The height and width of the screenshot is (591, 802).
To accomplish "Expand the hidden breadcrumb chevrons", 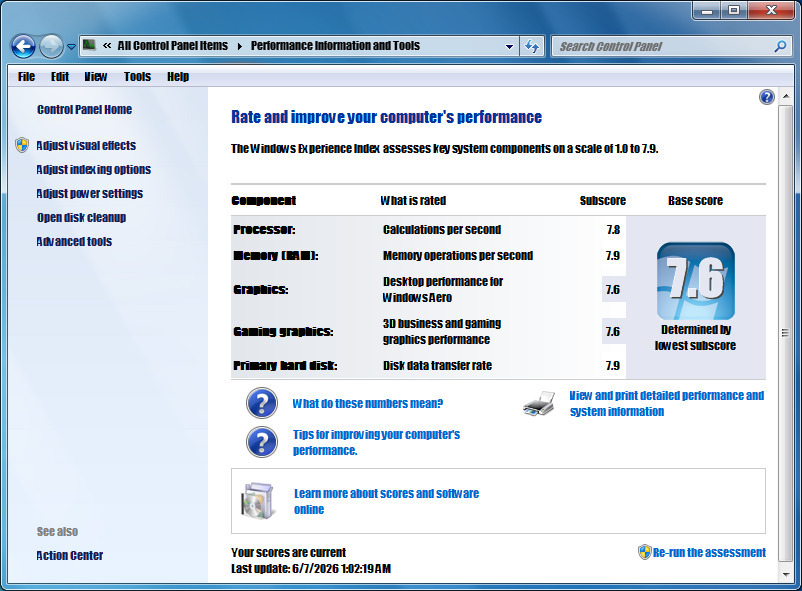I will click(x=107, y=46).
